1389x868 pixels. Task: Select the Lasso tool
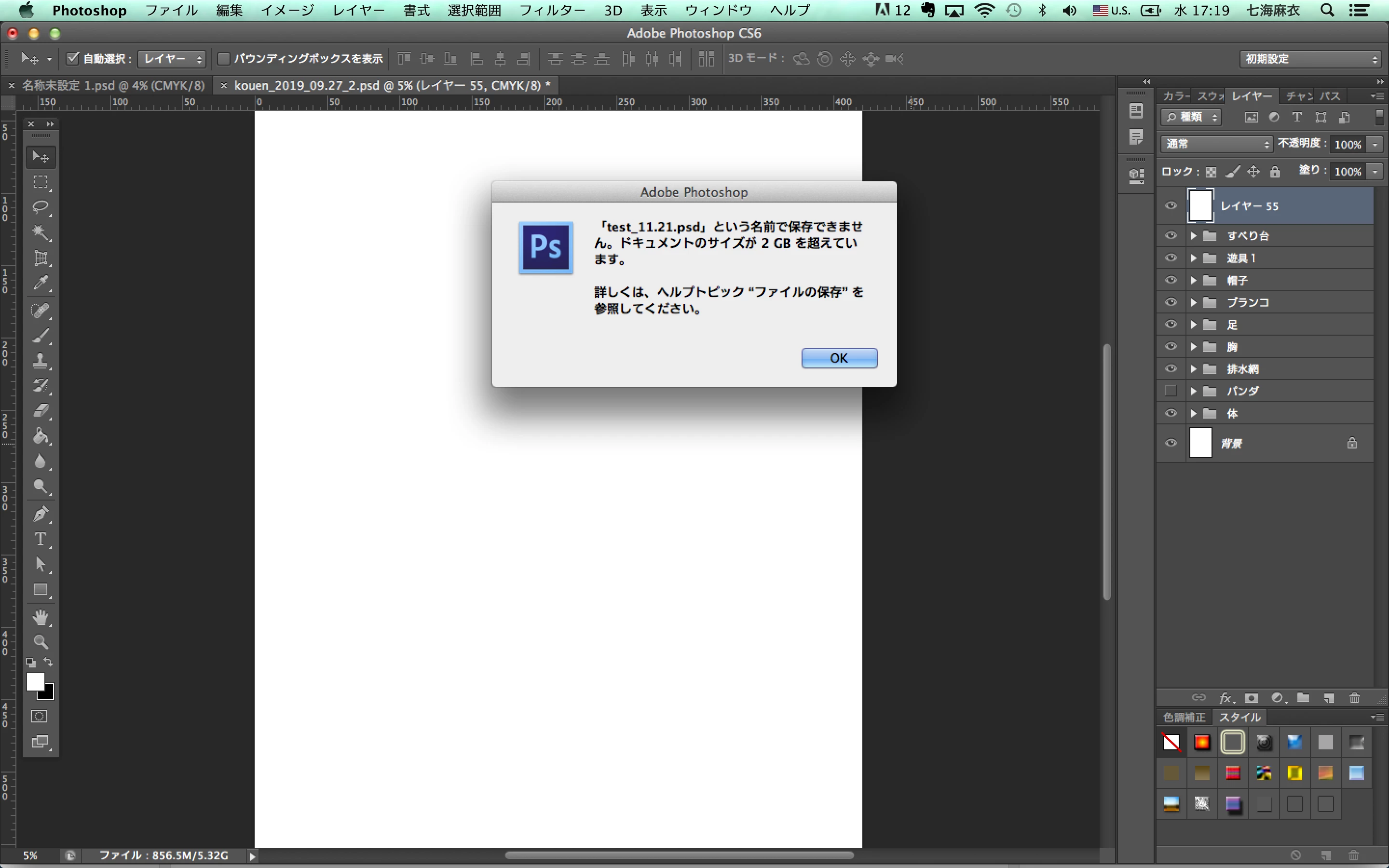coord(40,207)
